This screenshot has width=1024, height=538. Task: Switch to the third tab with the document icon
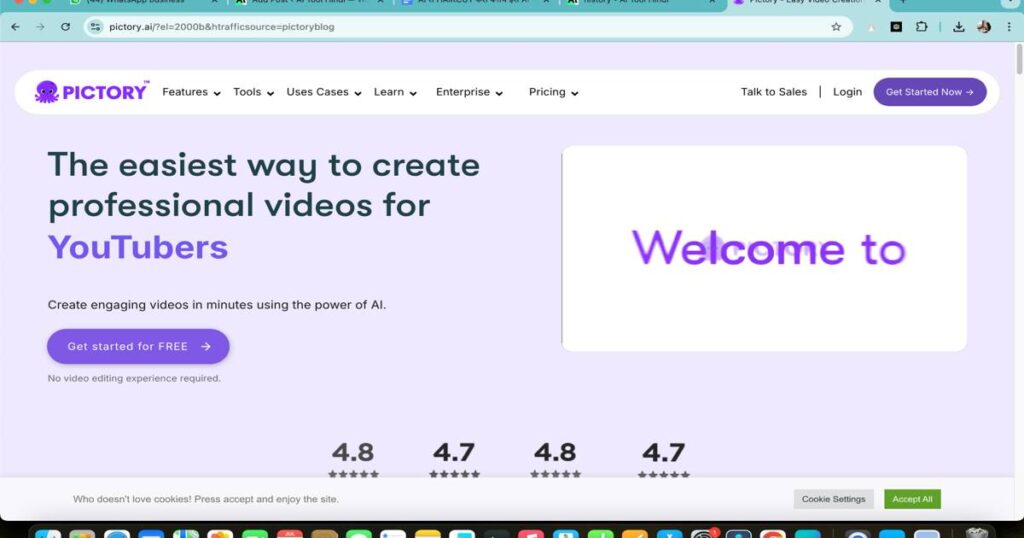[x=477, y=3]
